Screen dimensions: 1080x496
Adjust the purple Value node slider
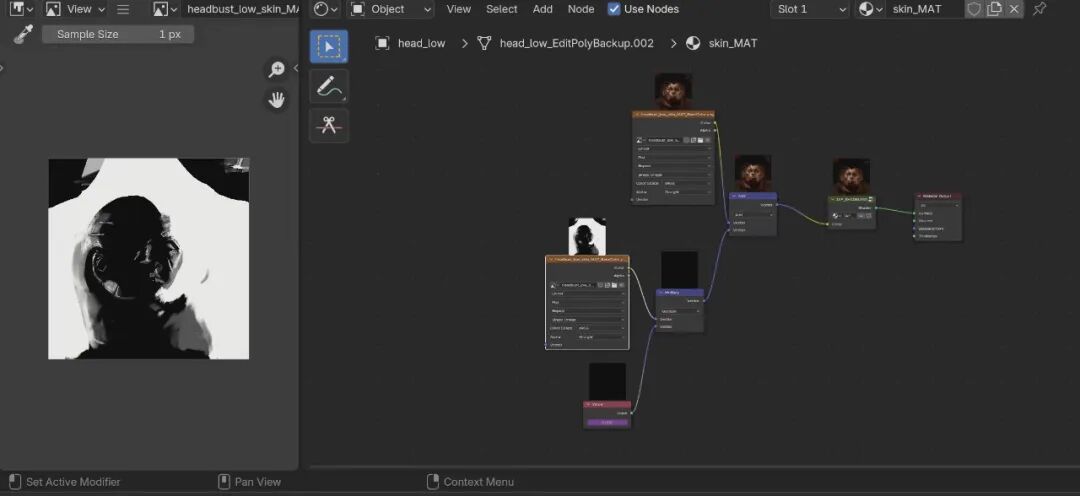607,422
